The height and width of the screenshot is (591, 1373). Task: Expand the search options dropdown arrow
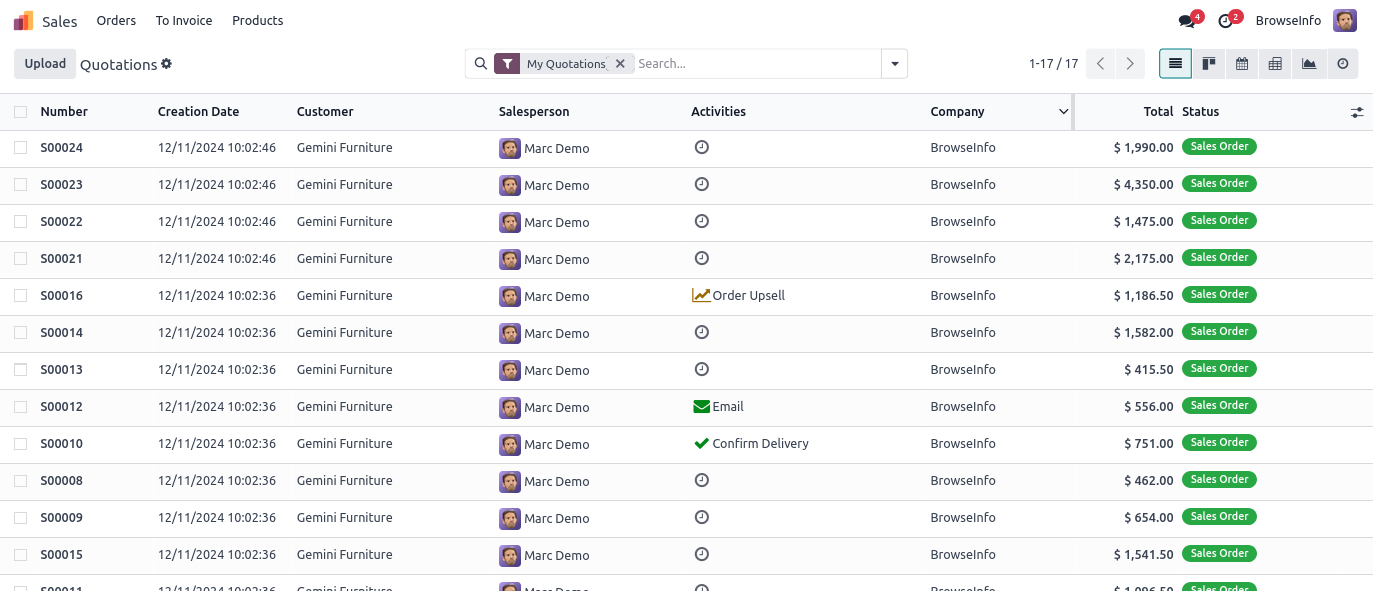click(894, 64)
